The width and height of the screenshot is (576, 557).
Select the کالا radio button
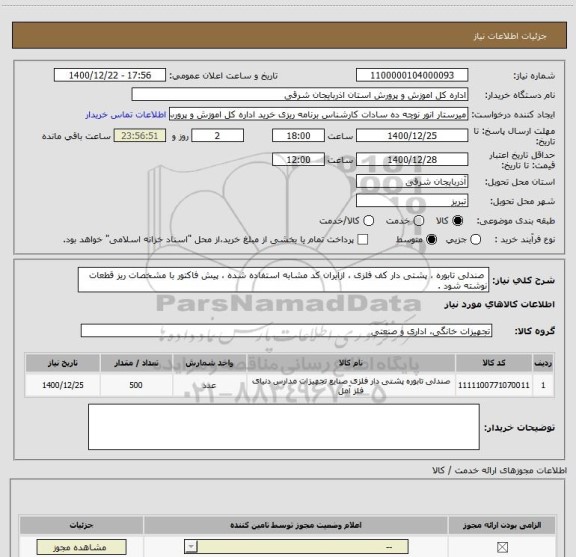click(458, 221)
